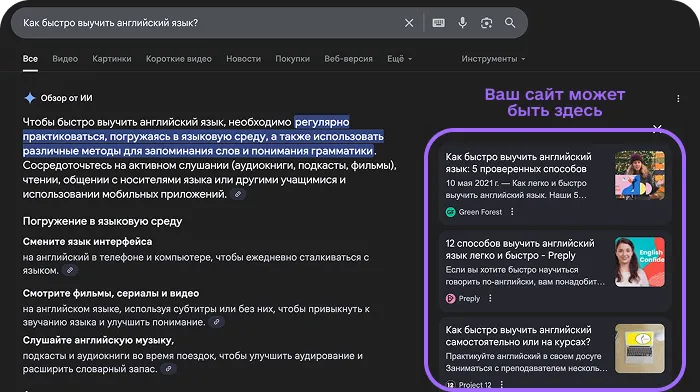The width and height of the screenshot is (700, 392).
Task: Open the 'Новости' tab
Action: click(243, 59)
